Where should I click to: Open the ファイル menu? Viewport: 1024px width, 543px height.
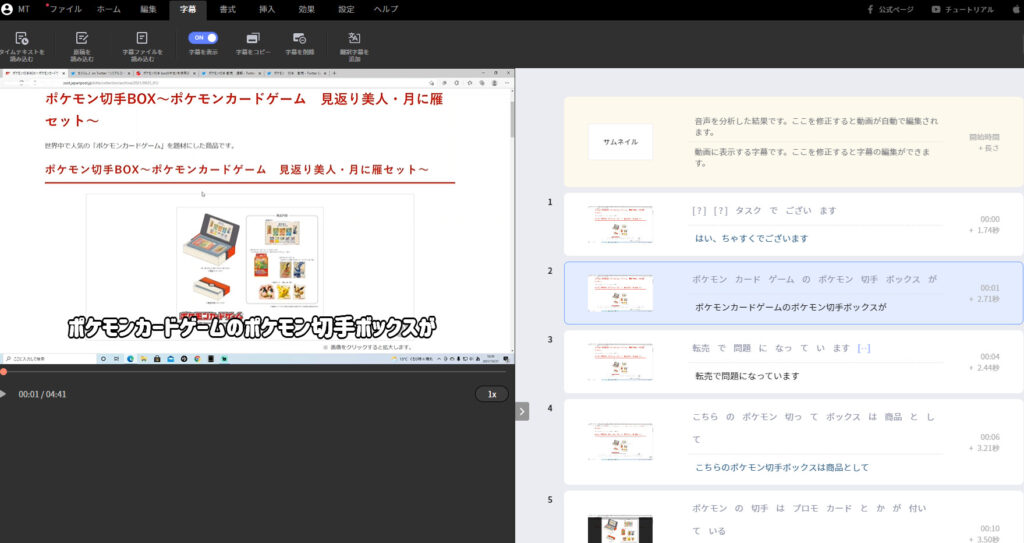tap(65, 9)
